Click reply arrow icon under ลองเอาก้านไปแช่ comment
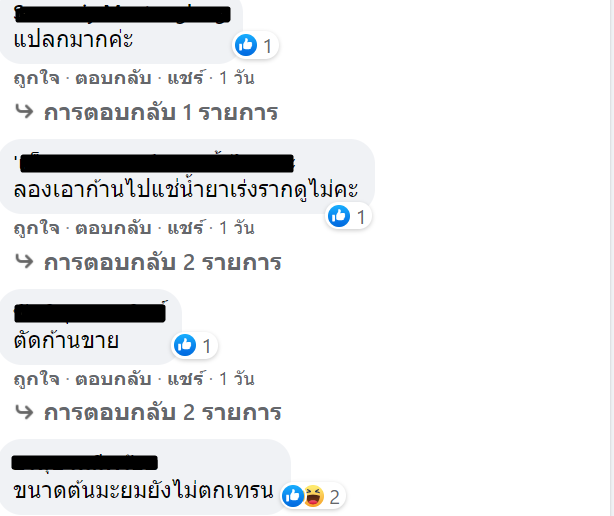Image resolution: width=614 pixels, height=516 pixels. [24, 261]
